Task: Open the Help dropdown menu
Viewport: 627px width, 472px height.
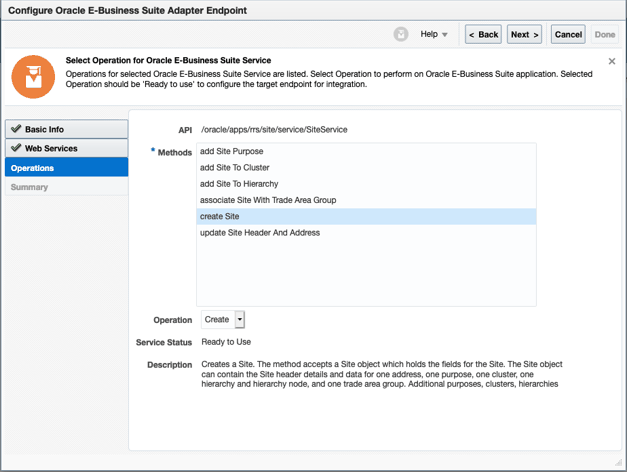Action: [x=434, y=34]
